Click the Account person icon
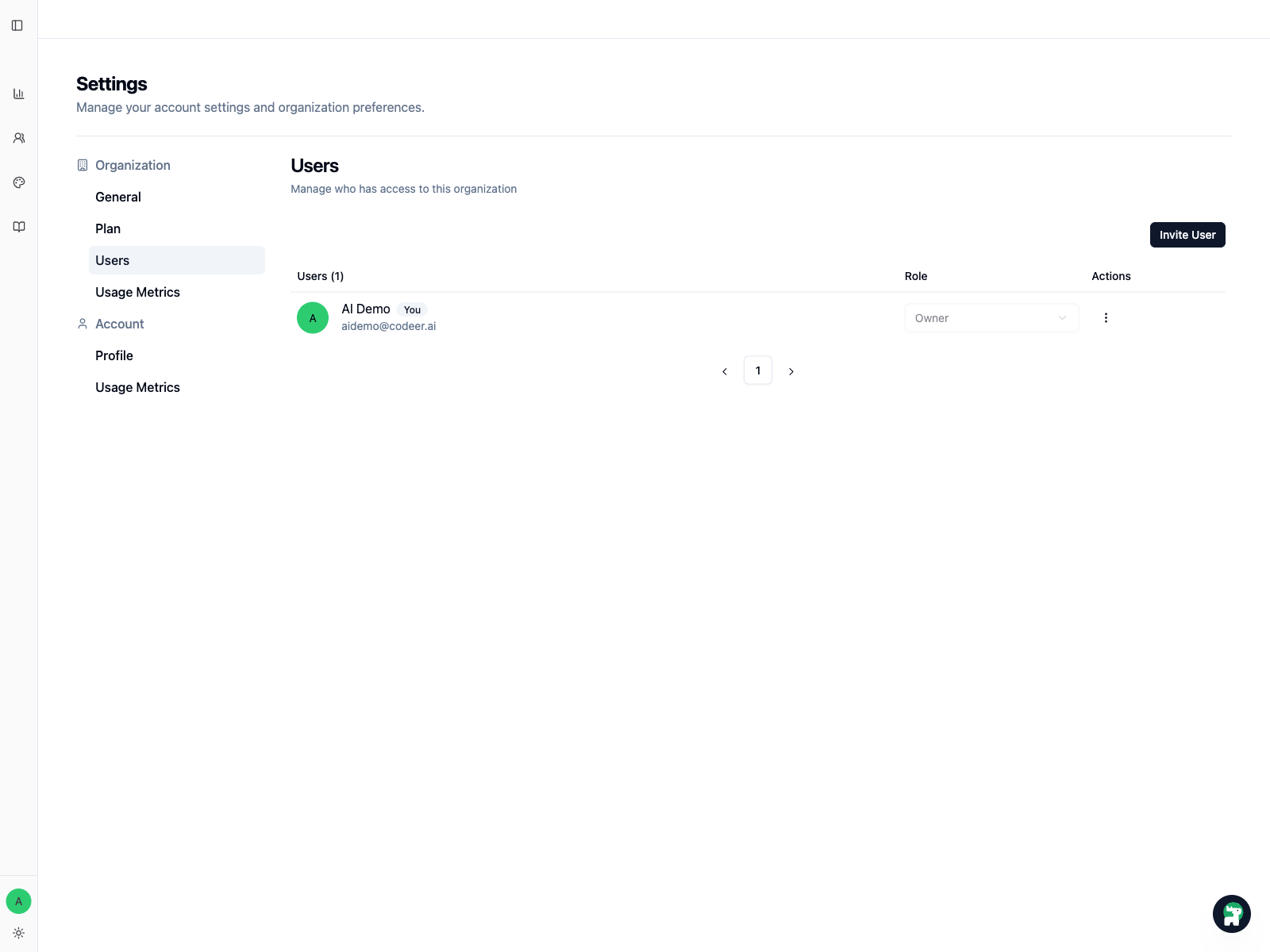The image size is (1270, 952). tap(82, 324)
